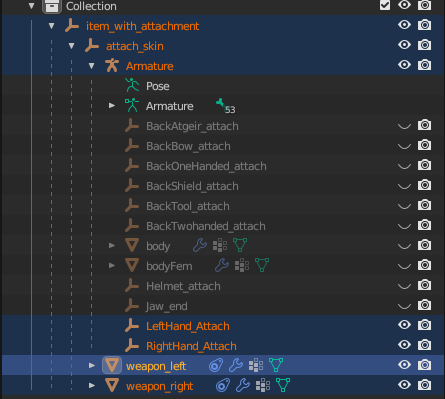Image resolution: width=445 pixels, height=399 pixels.
Task: Click the weapon_left modifier wrench icon
Action: (x=236, y=366)
